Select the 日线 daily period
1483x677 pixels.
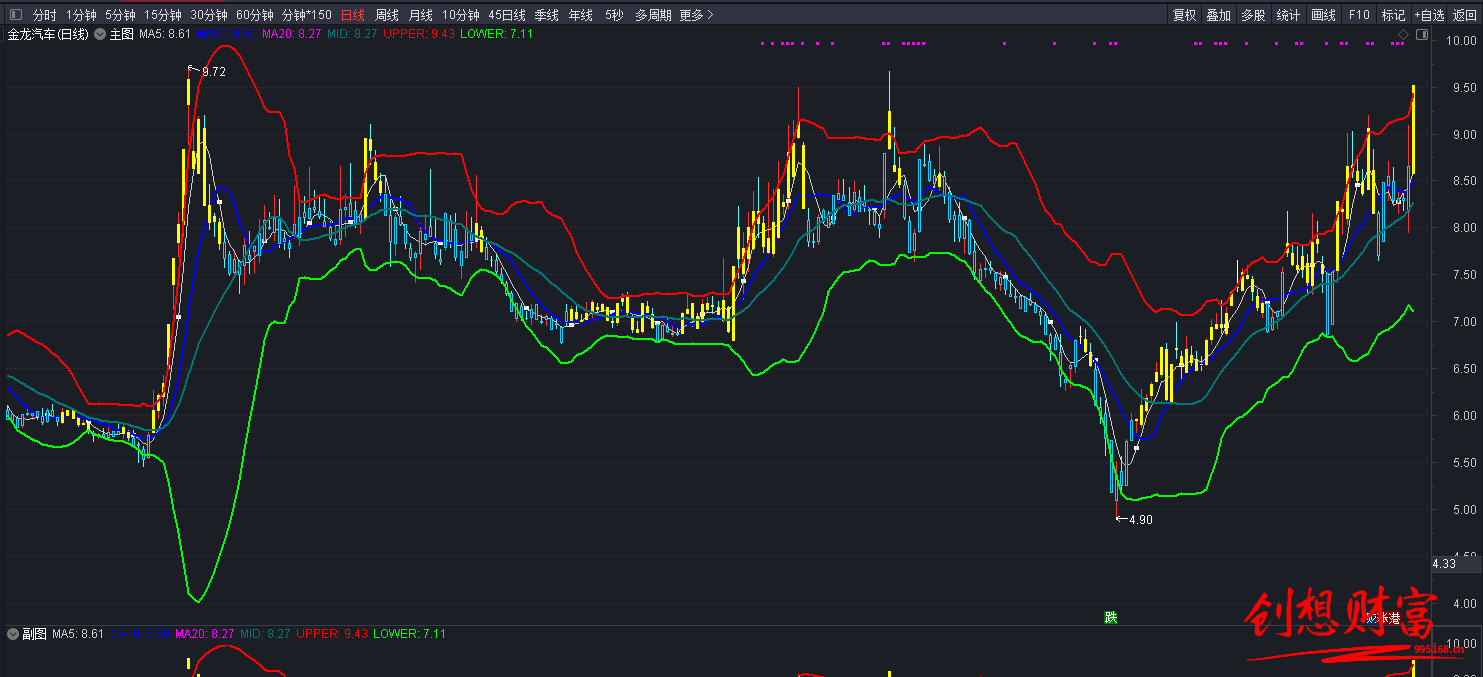coord(353,15)
